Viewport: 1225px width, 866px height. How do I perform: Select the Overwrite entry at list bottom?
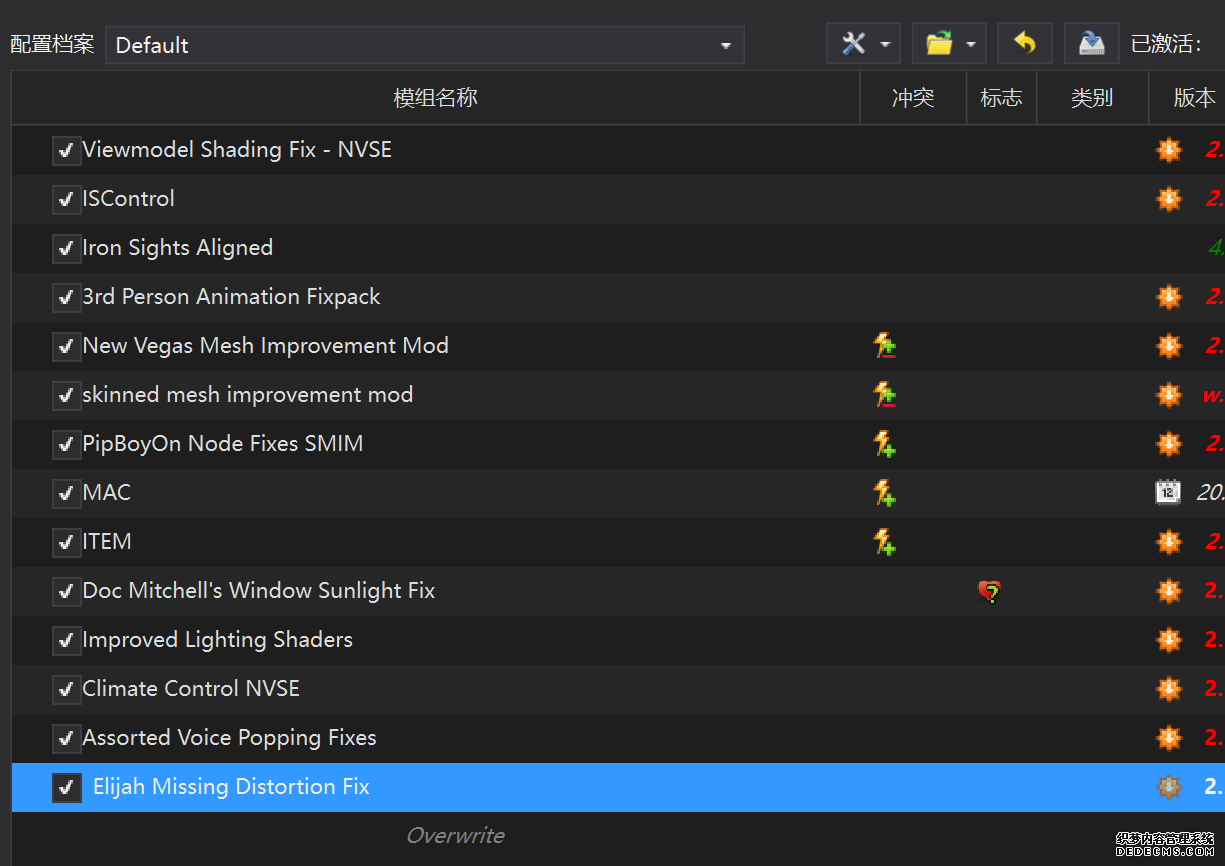[x=455, y=836]
